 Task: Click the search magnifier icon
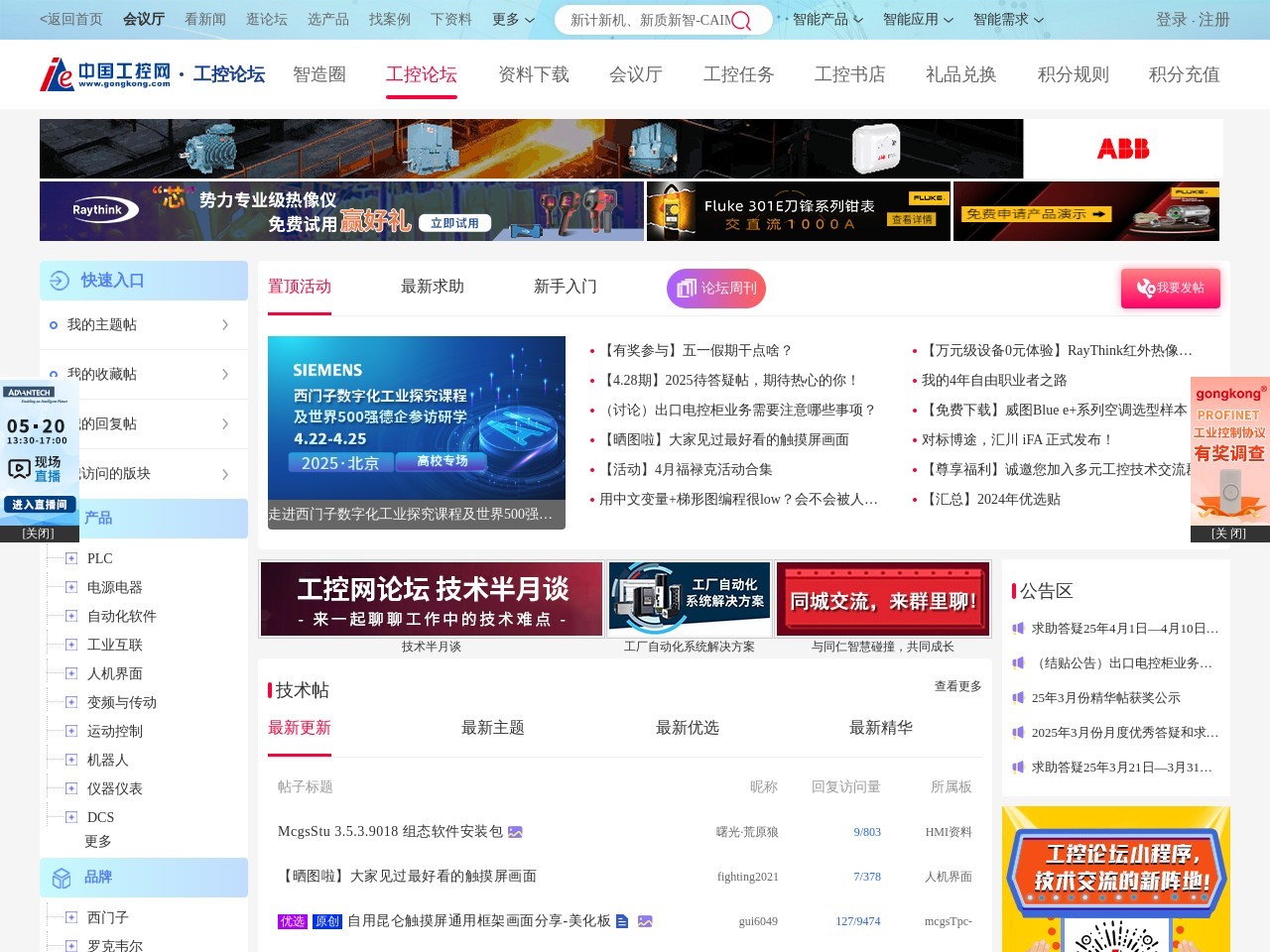click(741, 20)
